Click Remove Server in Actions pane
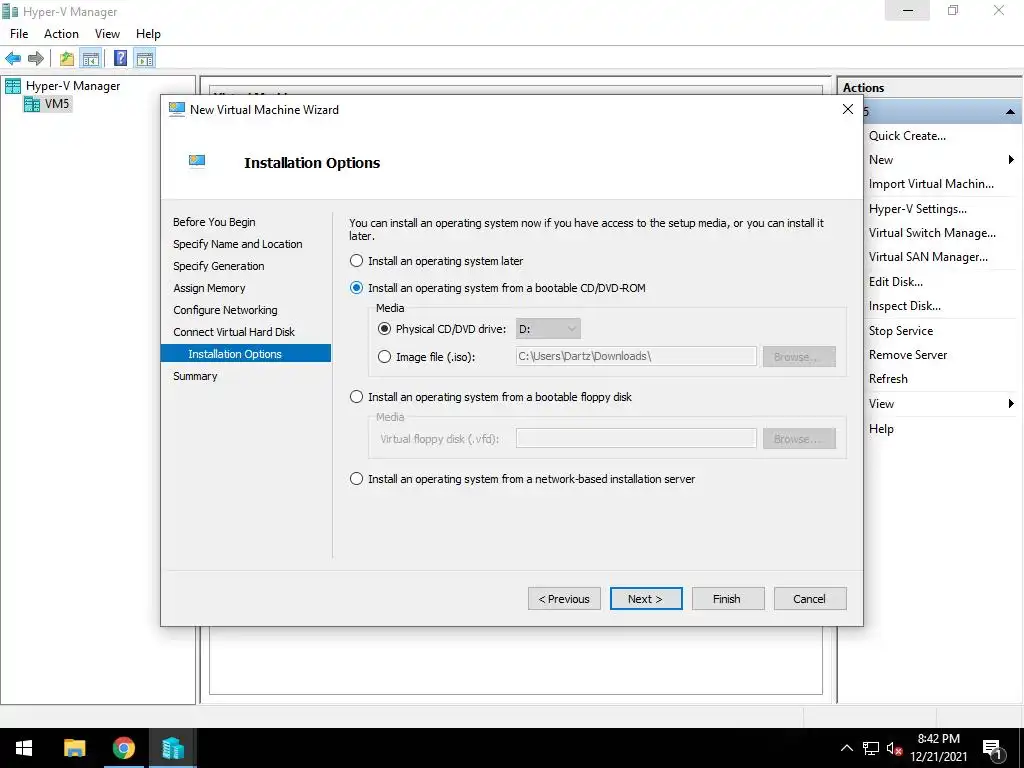 [908, 355]
